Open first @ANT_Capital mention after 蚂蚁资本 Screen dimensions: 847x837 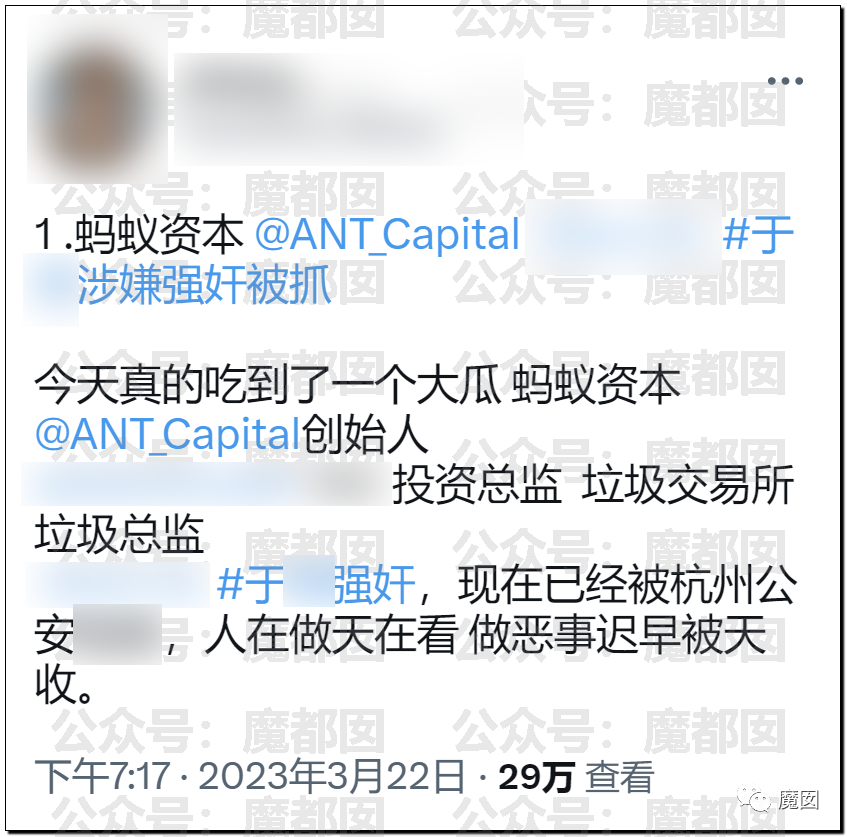pyautogui.click(x=387, y=235)
